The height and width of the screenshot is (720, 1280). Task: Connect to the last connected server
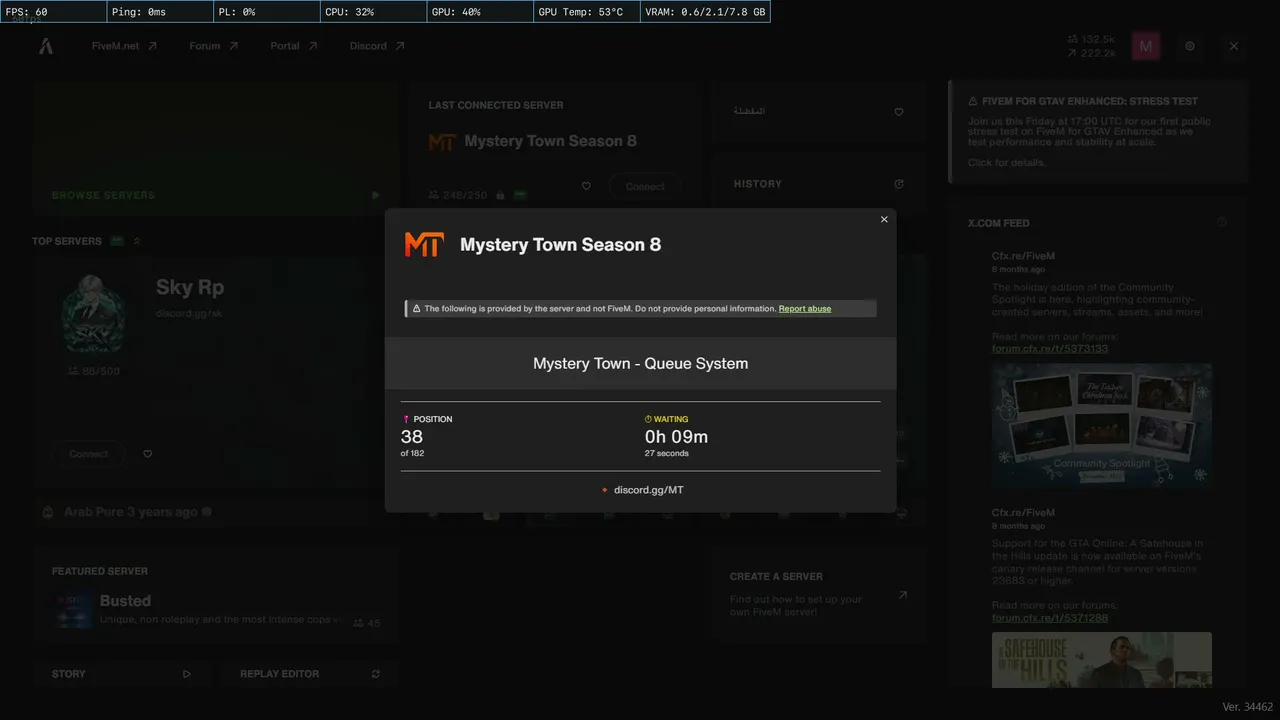pos(645,187)
